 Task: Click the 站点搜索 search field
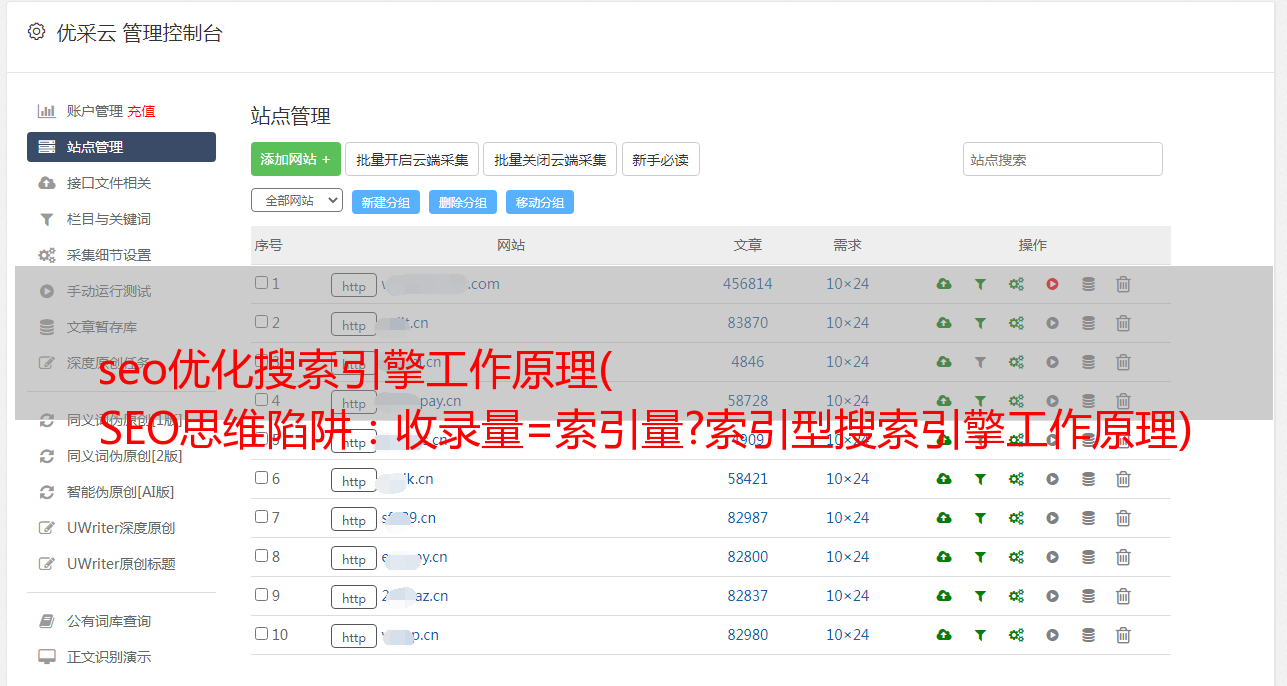(x=1063, y=159)
